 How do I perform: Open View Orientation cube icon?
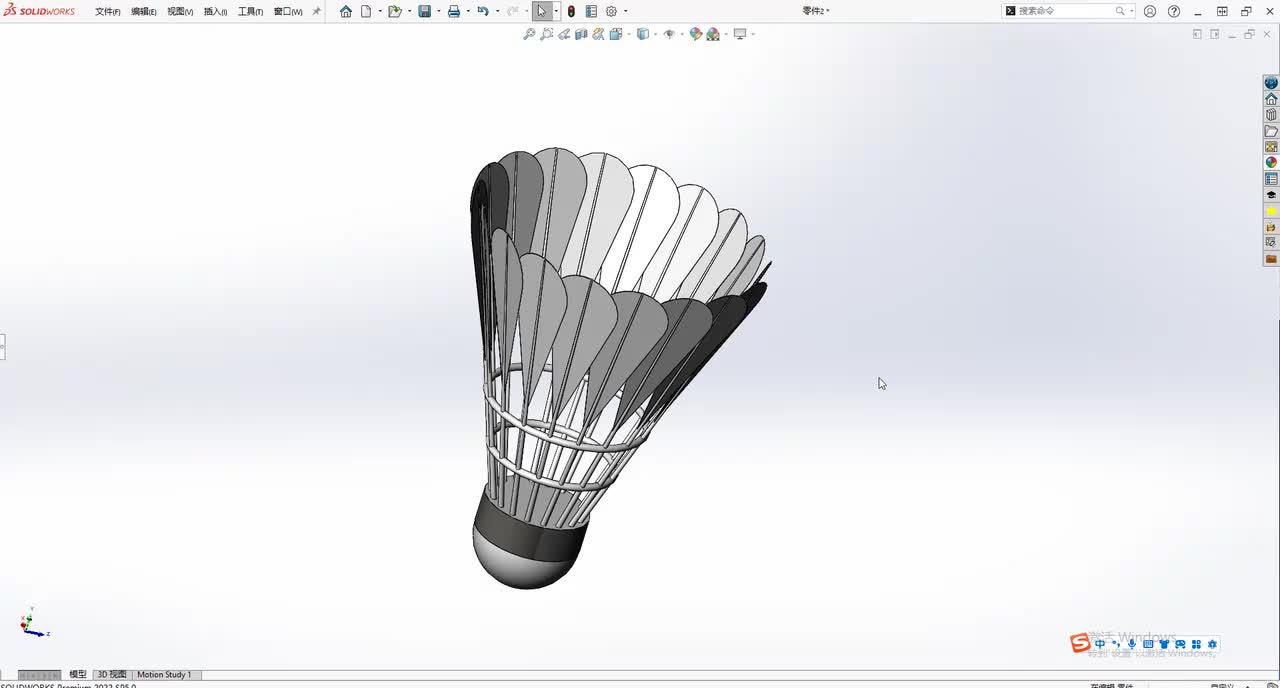point(616,34)
